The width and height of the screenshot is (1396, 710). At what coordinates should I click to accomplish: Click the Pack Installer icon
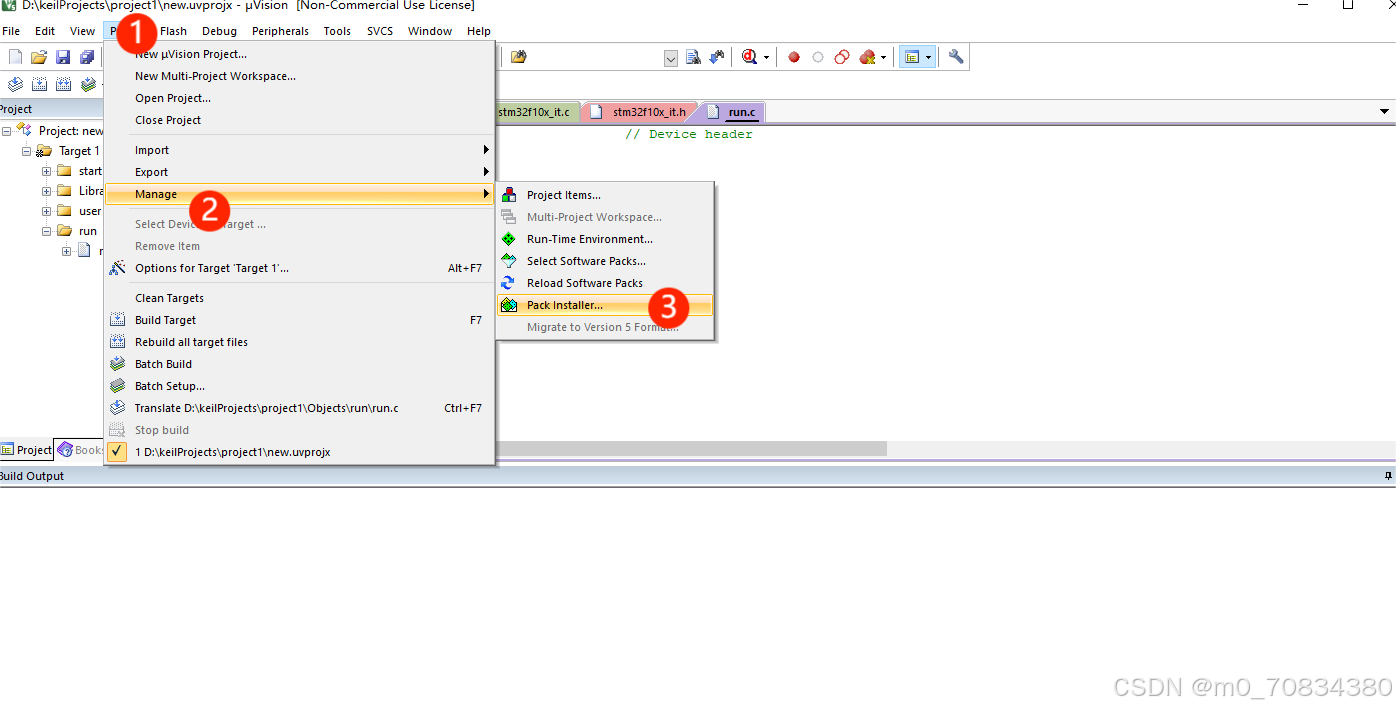click(509, 305)
